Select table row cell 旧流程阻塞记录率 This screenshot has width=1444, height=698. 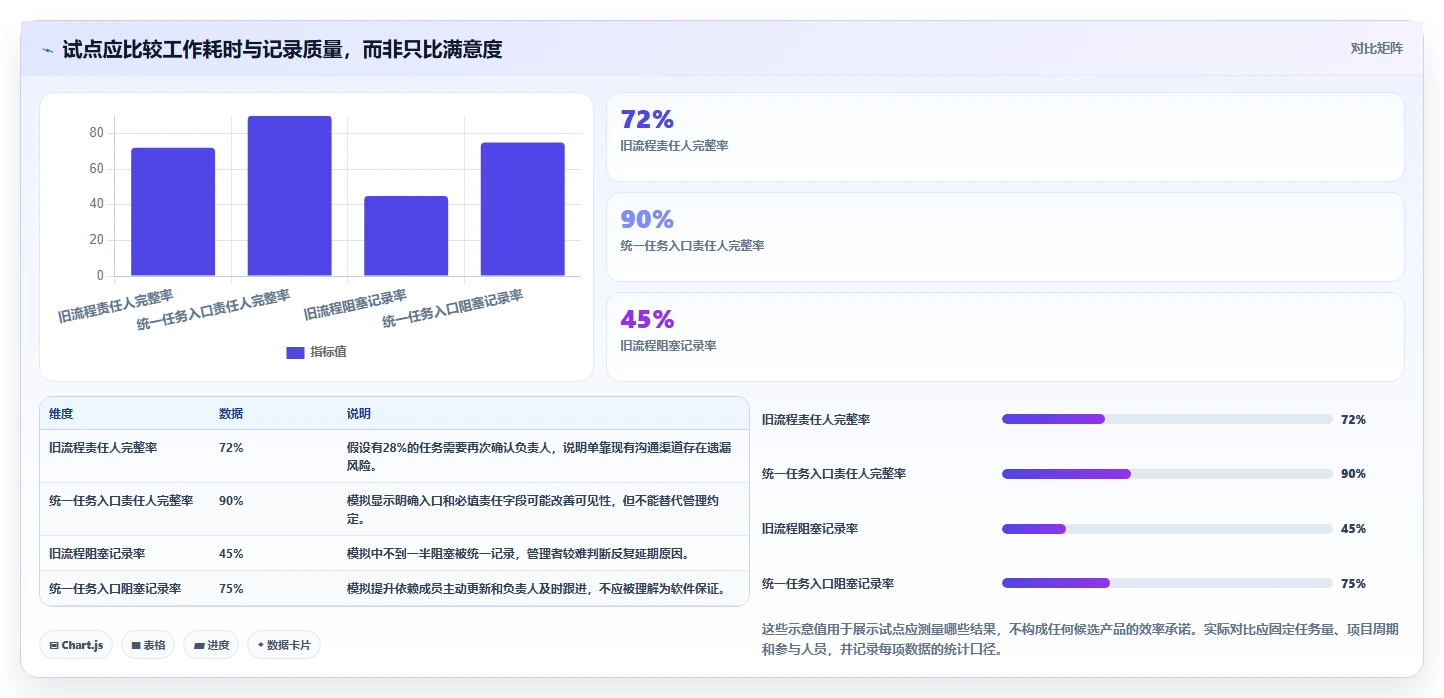click(97, 553)
